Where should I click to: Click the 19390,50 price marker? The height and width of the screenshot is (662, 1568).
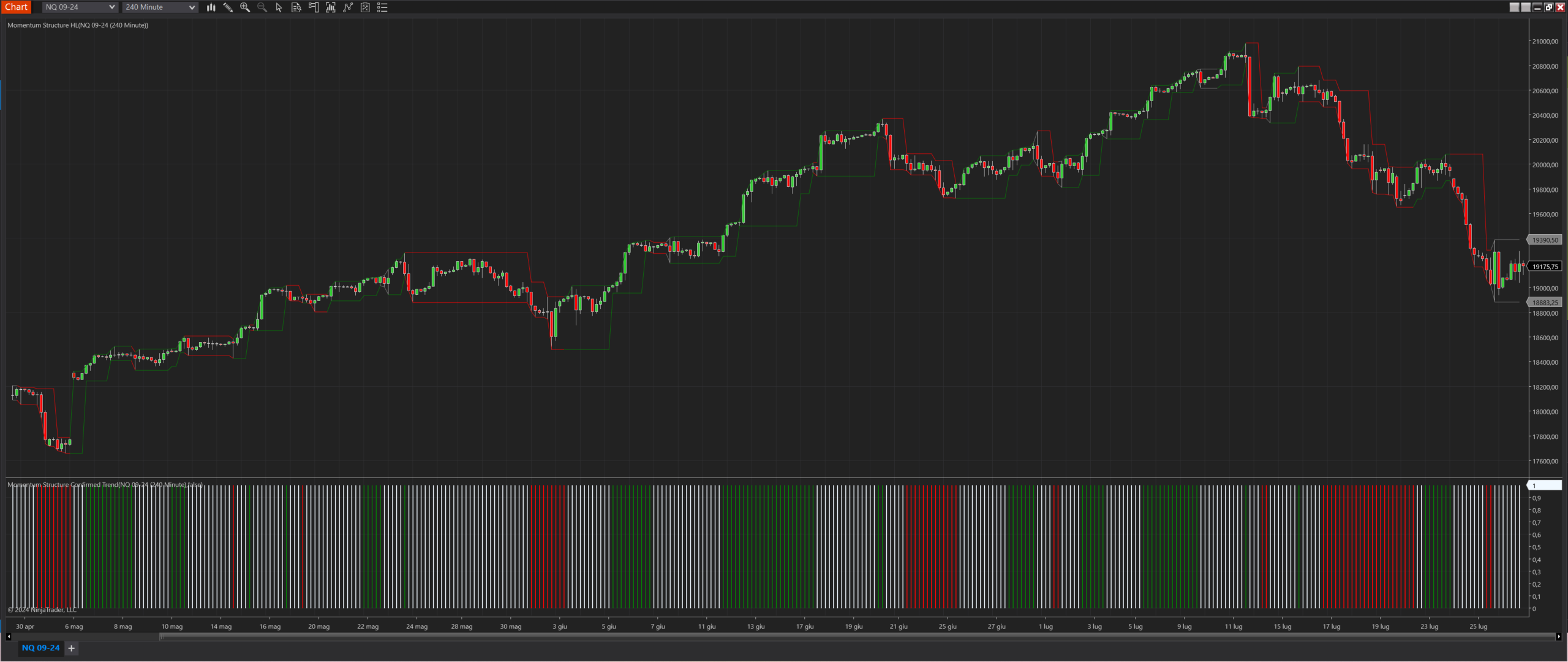(x=1545, y=240)
